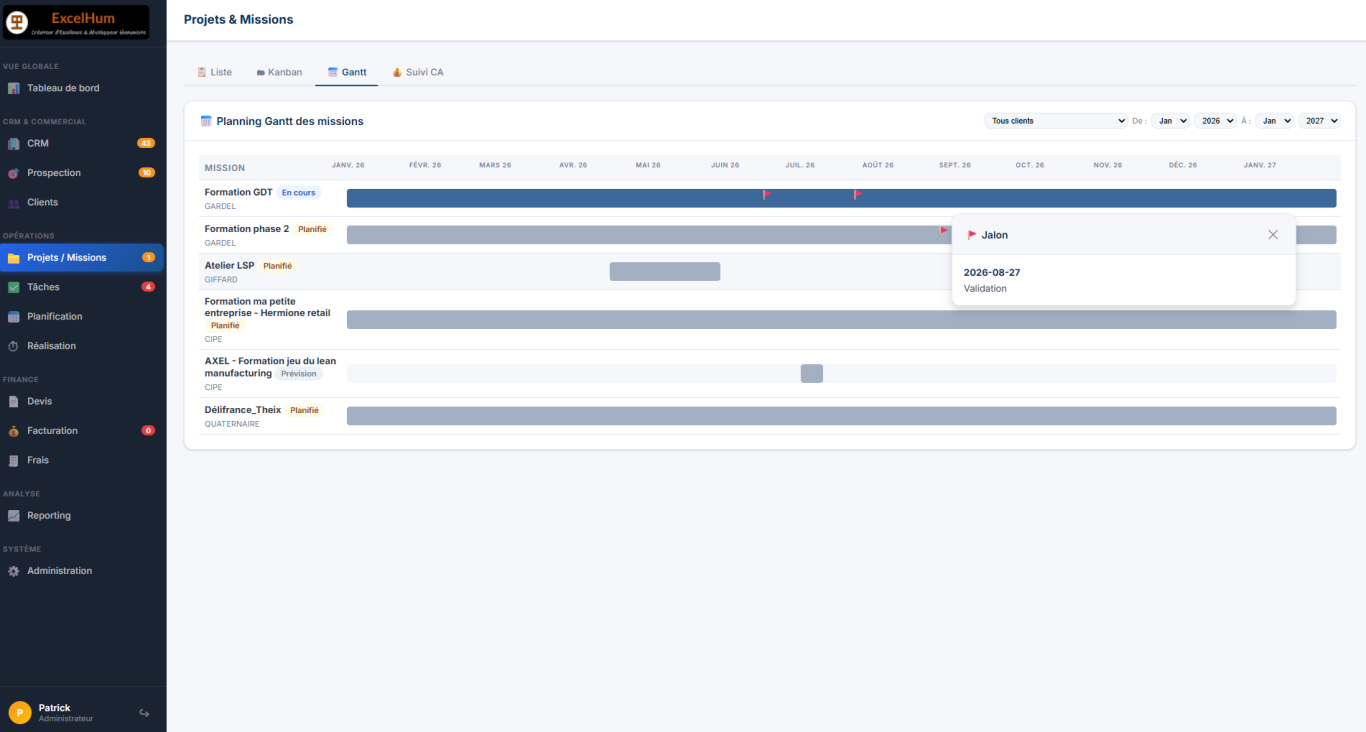Select the Gantt tab
This screenshot has width=1366, height=732.
pos(347,72)
